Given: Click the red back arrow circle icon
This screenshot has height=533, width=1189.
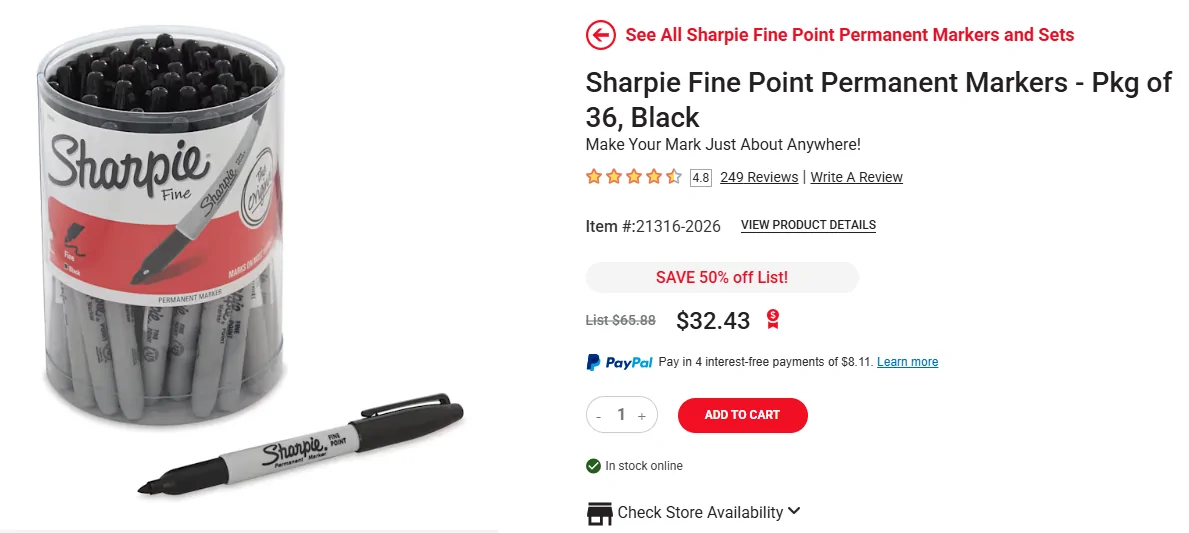Looking at the screenshot, I should pyautogui.click(x=601, y=35).
